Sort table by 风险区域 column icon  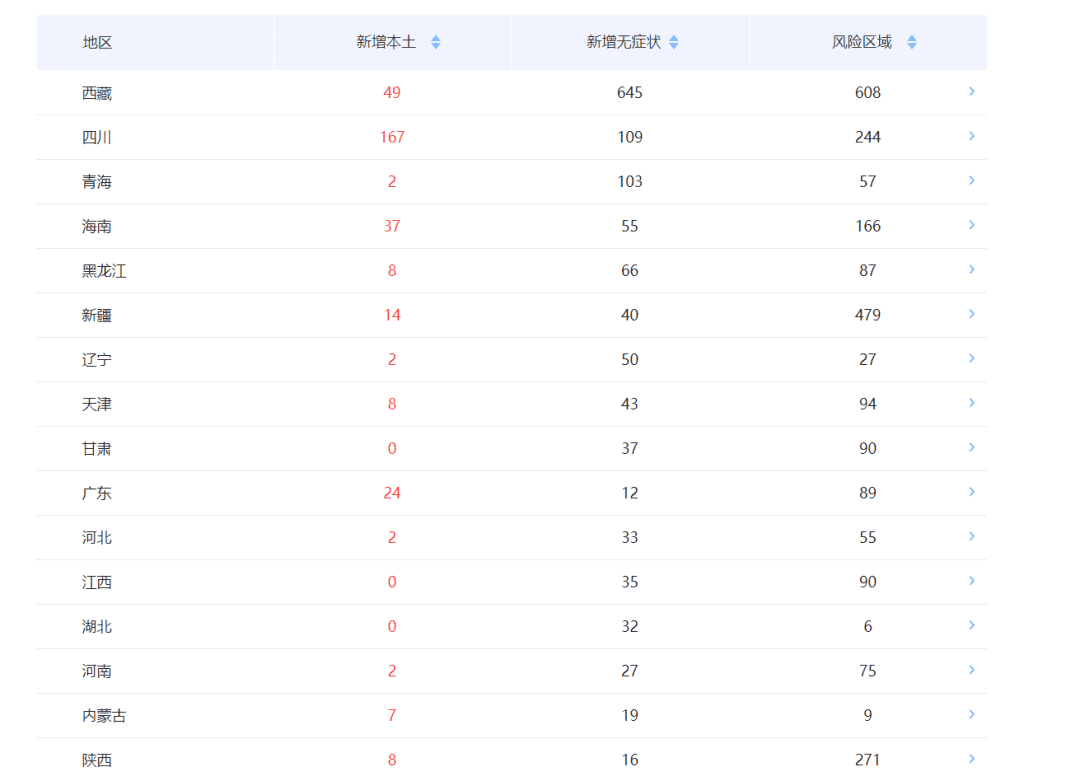(x=911, y=42)
